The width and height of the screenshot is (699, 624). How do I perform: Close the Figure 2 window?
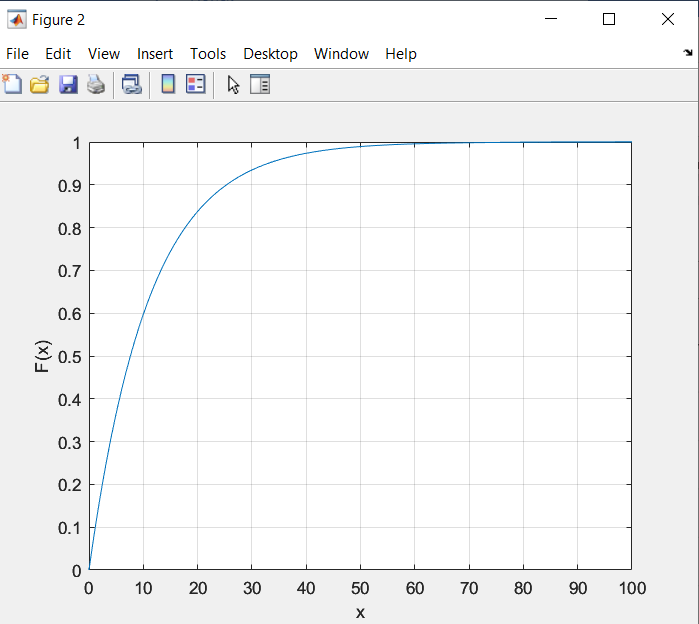pos(668,19)
